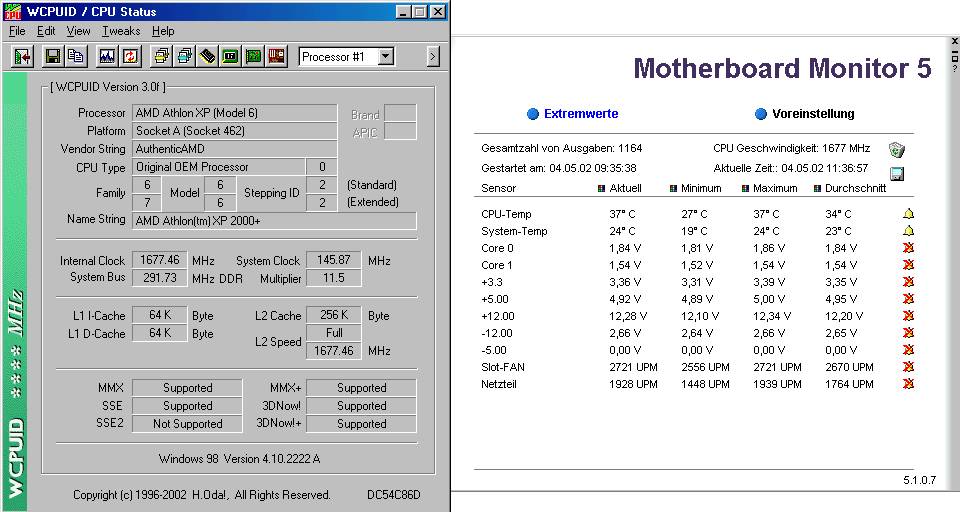Image resolution: width=960 pixels, height=512 pixels.
Task: Toggle the alarm bell for CPU-Temp
Action: [909, 214]
